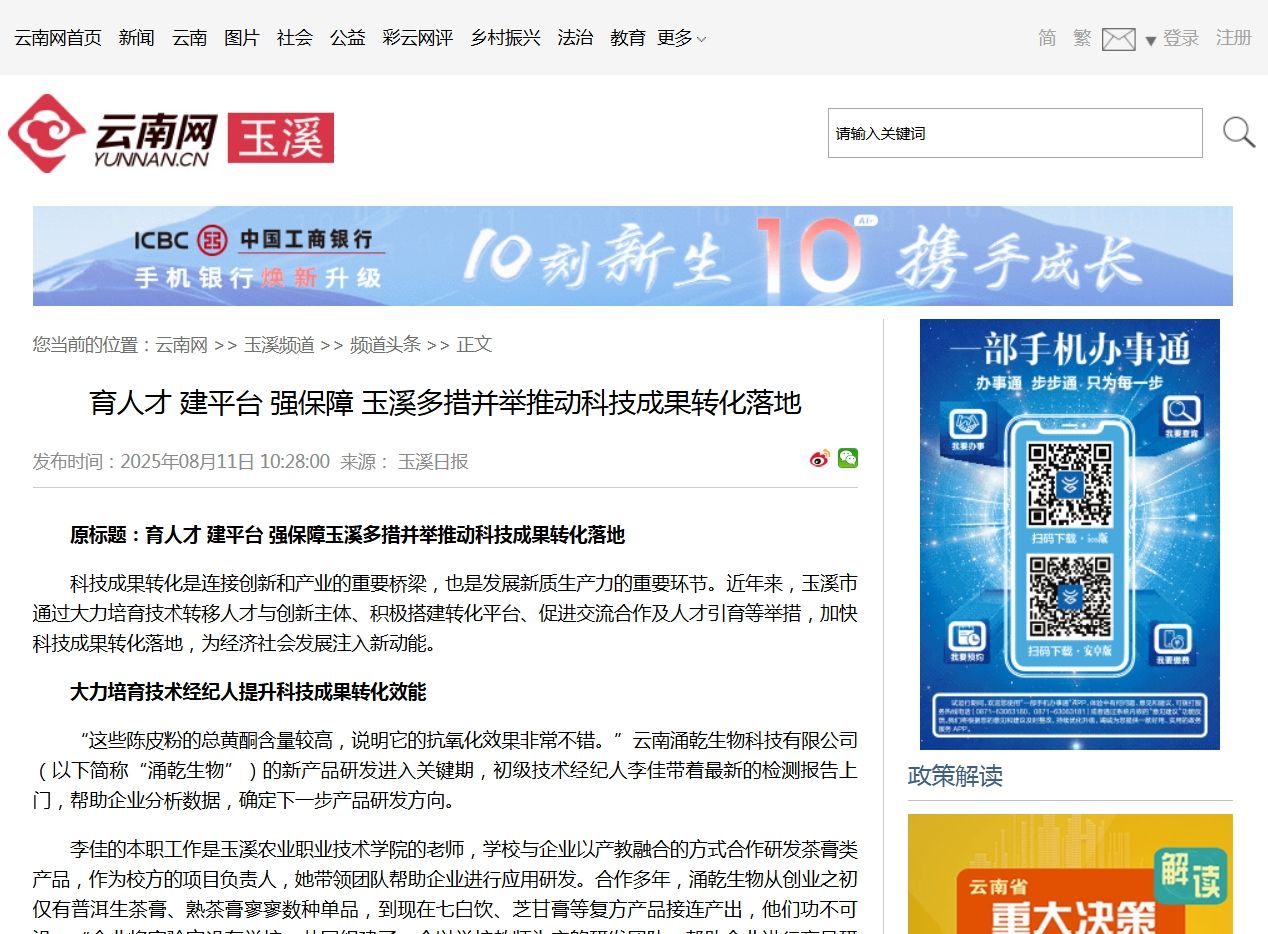Switch to traditional Chinese 繁
1268x934 pixels.
pyautogui.click(x=1082, y=38)
